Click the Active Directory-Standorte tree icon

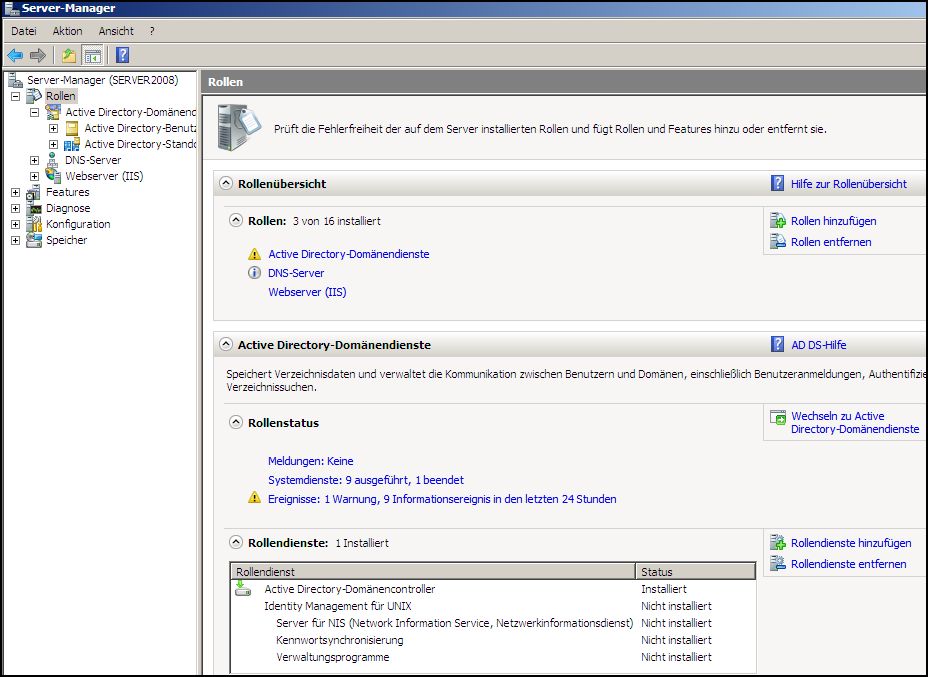[x=72, y=144]
